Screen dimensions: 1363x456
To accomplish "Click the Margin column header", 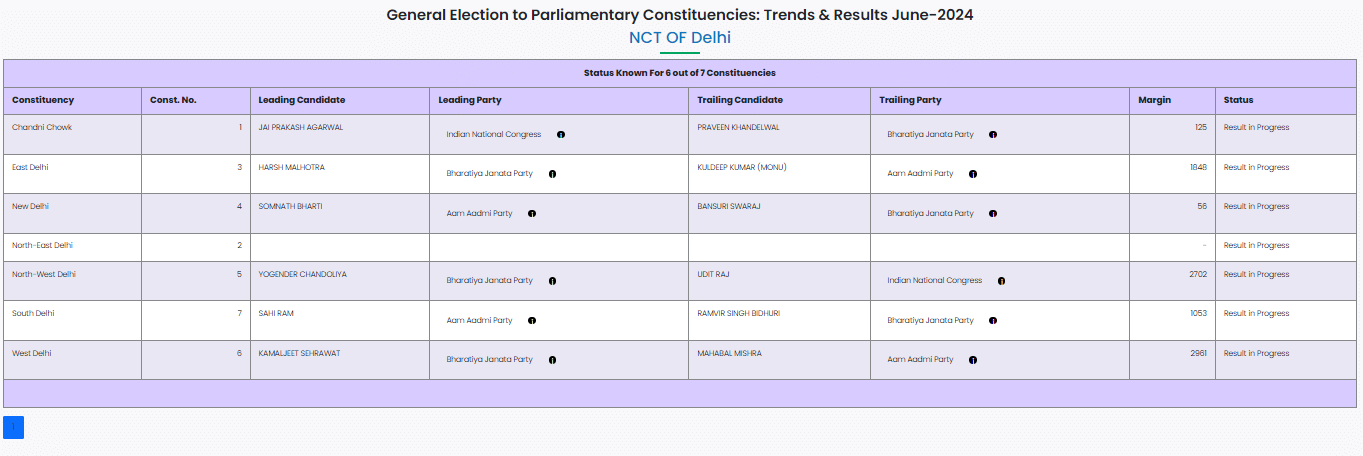I will tap(1154, 100).
